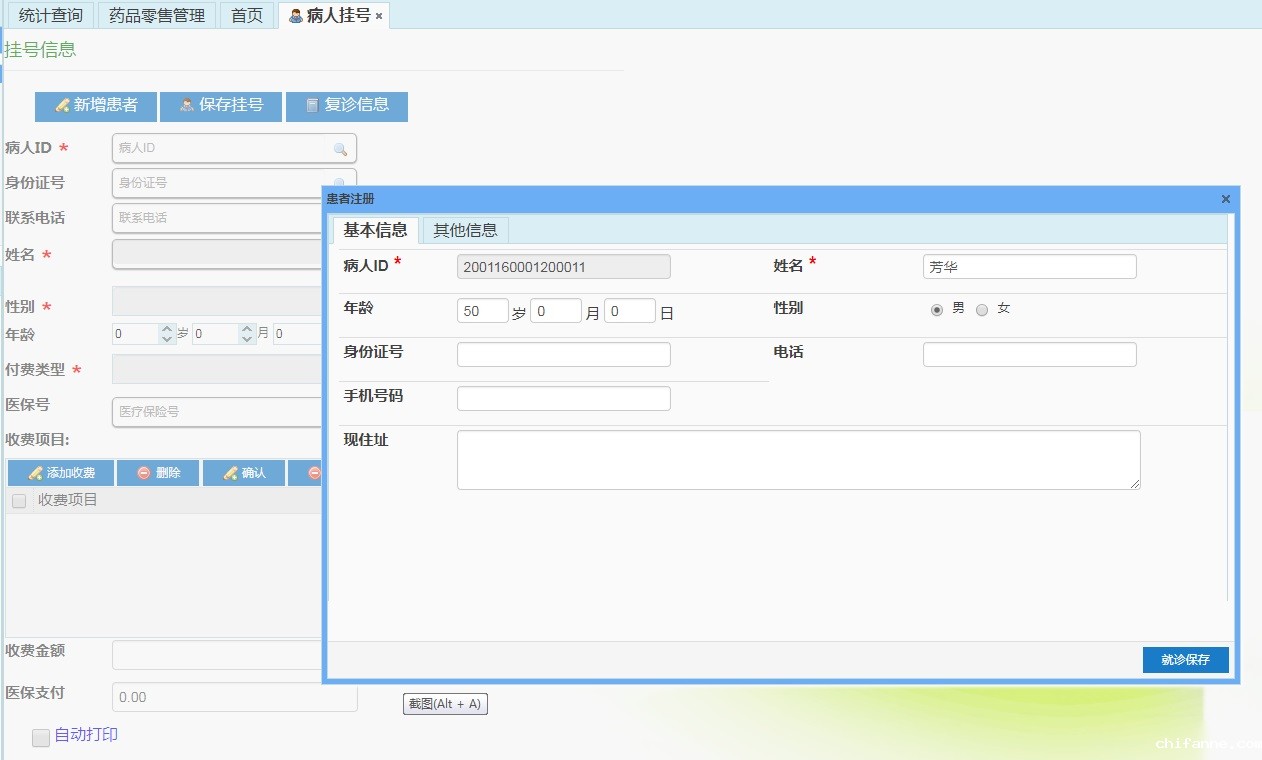Open the 性别 dropdown in 挂号信息 form
The height and width of the screenshot is (760, 1262).
pyautogui.click(x=217, y=301)
